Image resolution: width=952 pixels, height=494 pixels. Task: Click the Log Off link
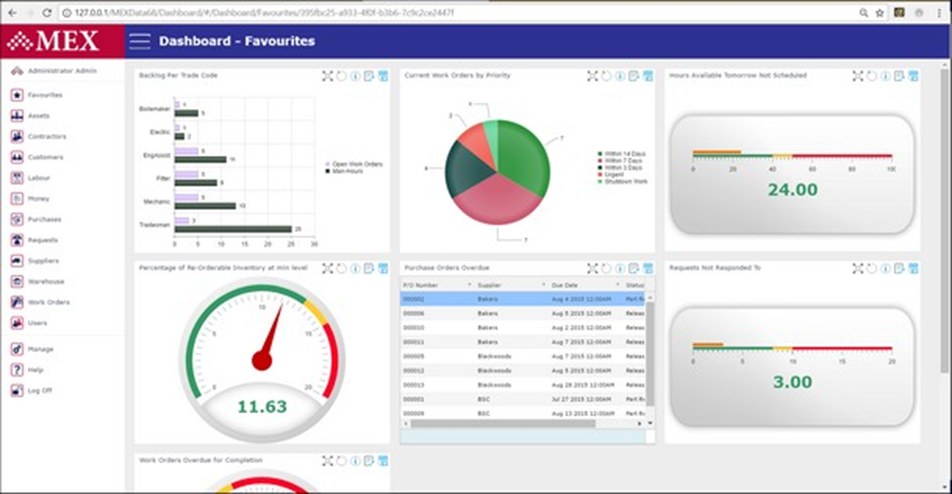coord(39,391)
